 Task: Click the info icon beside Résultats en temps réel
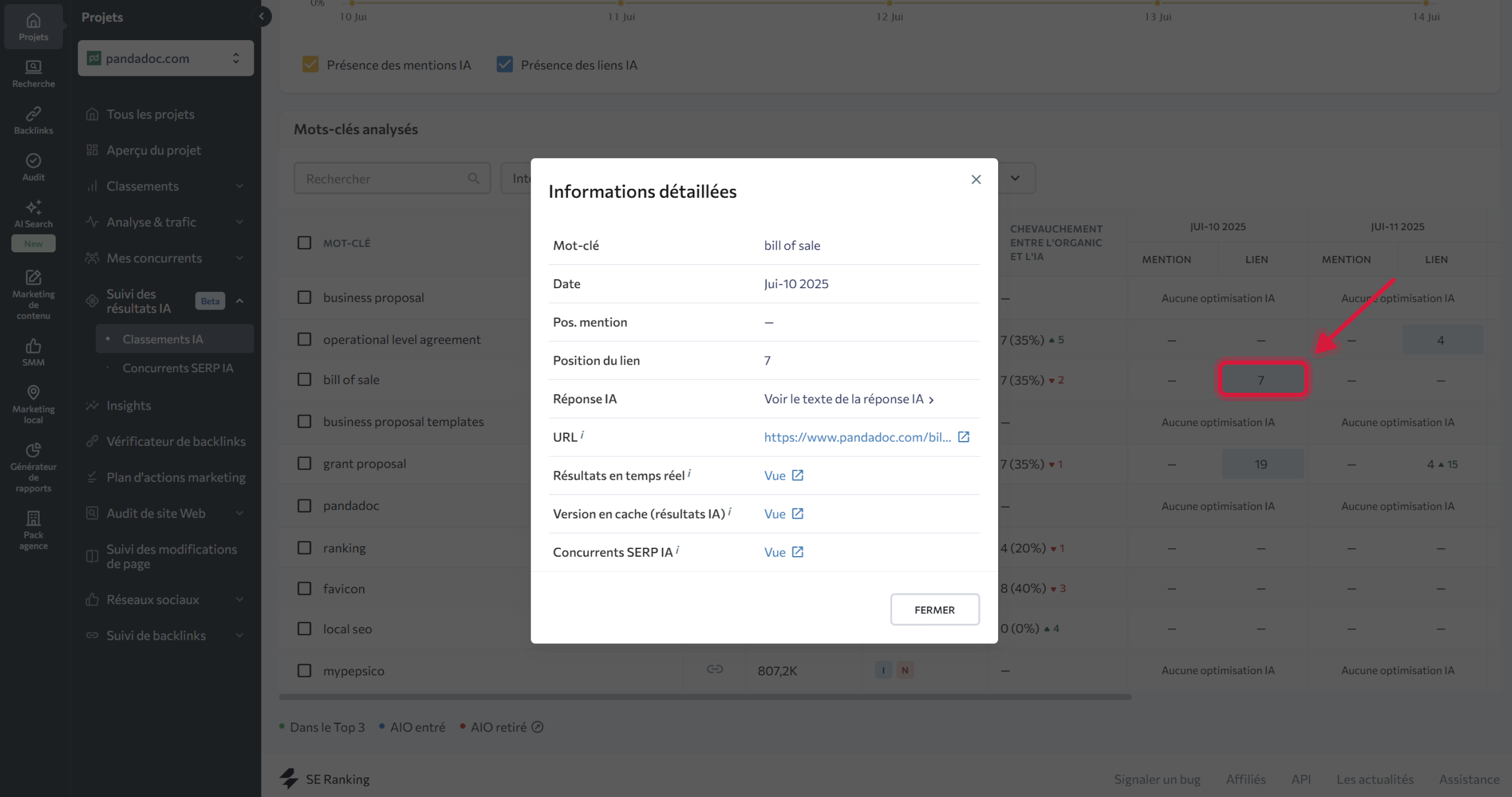point(689,473)
